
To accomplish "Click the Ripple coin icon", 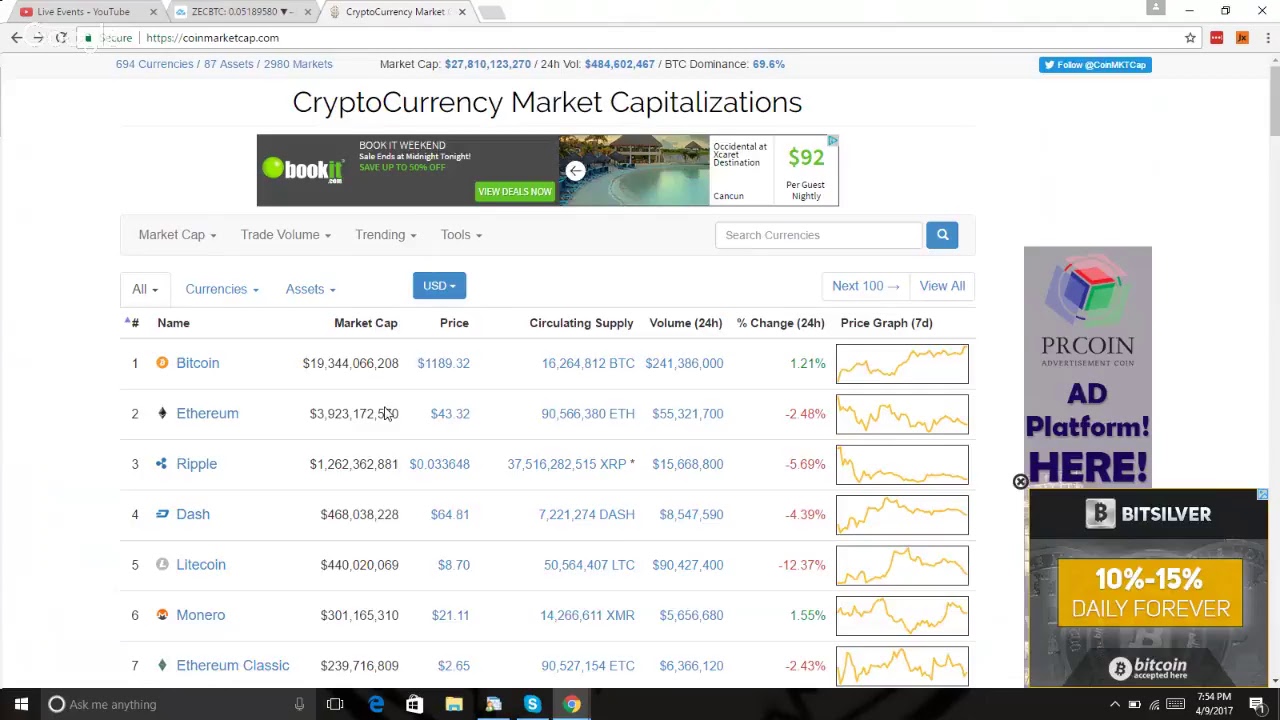I will (162, 464).
